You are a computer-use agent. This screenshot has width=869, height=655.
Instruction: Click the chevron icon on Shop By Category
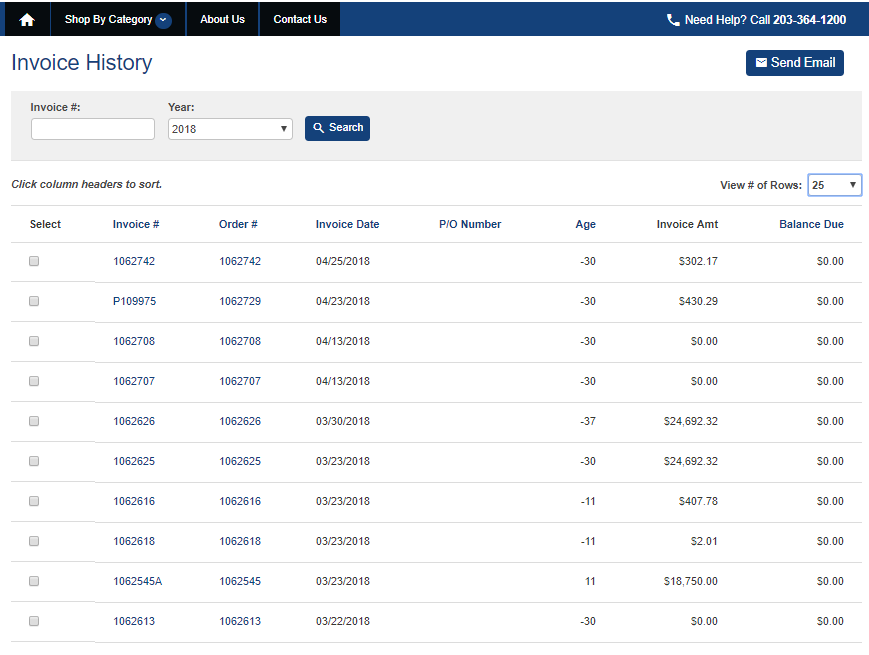pyautogui.click(x=161, y=18)
